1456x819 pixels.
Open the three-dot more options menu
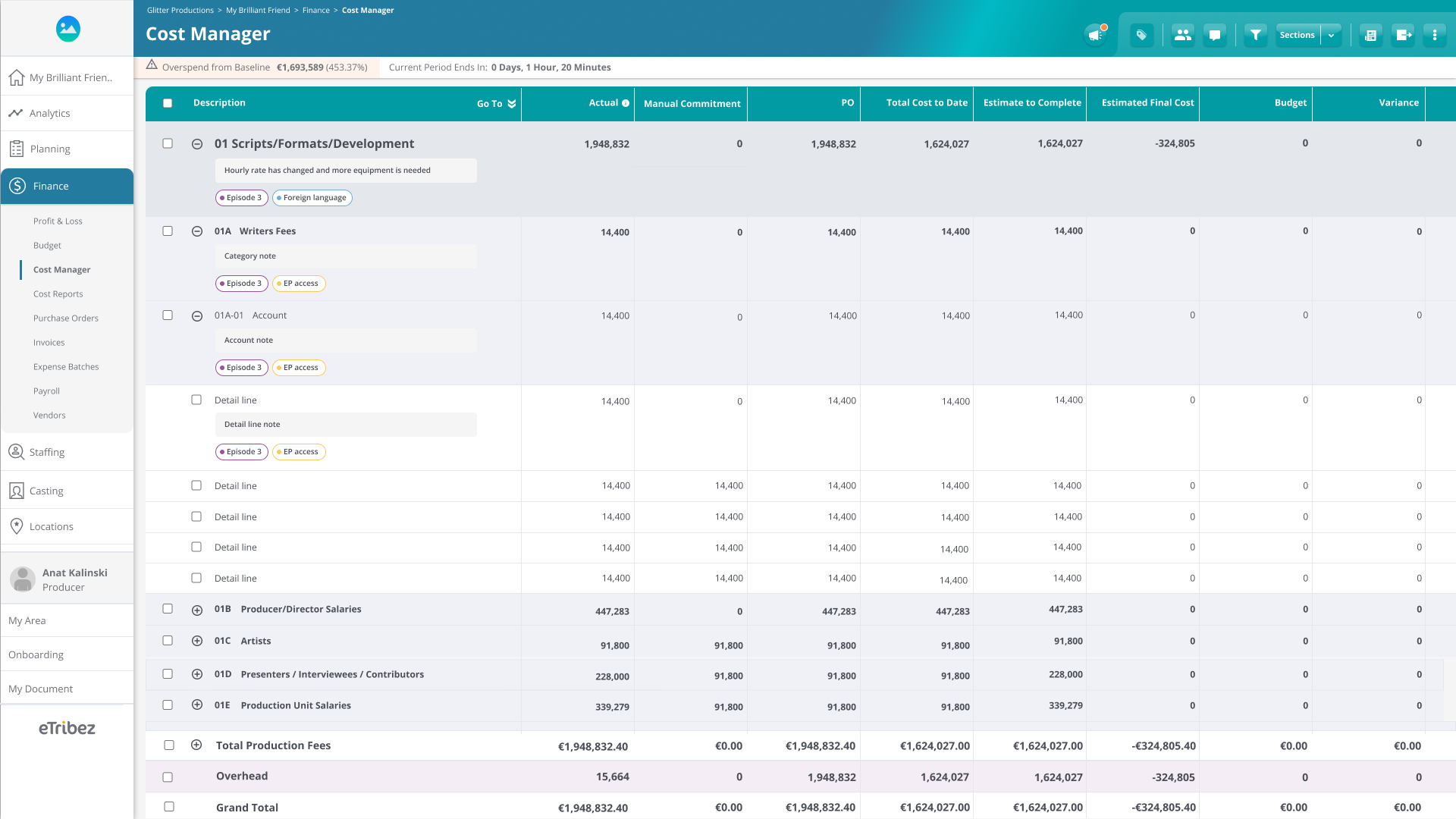tap(1435, 35)
